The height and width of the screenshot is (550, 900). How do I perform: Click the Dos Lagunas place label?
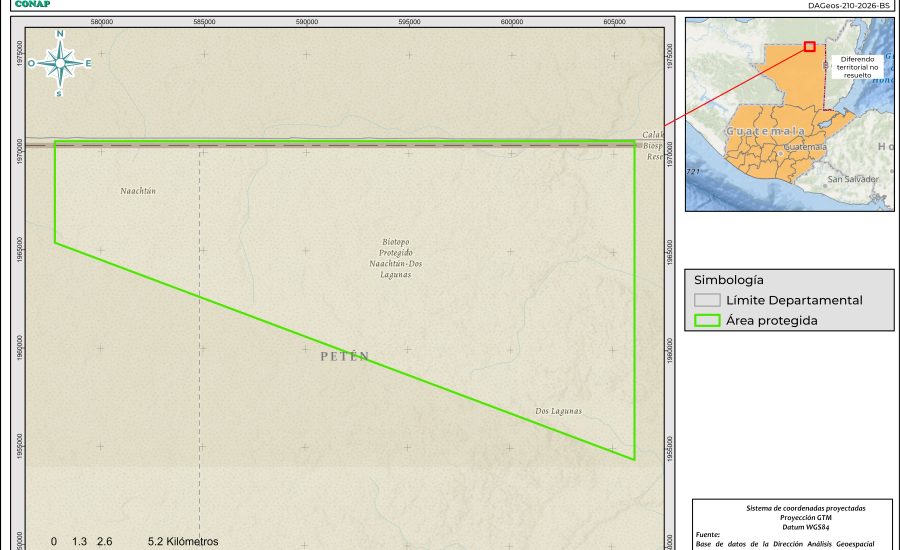click(x=558, y=411)
